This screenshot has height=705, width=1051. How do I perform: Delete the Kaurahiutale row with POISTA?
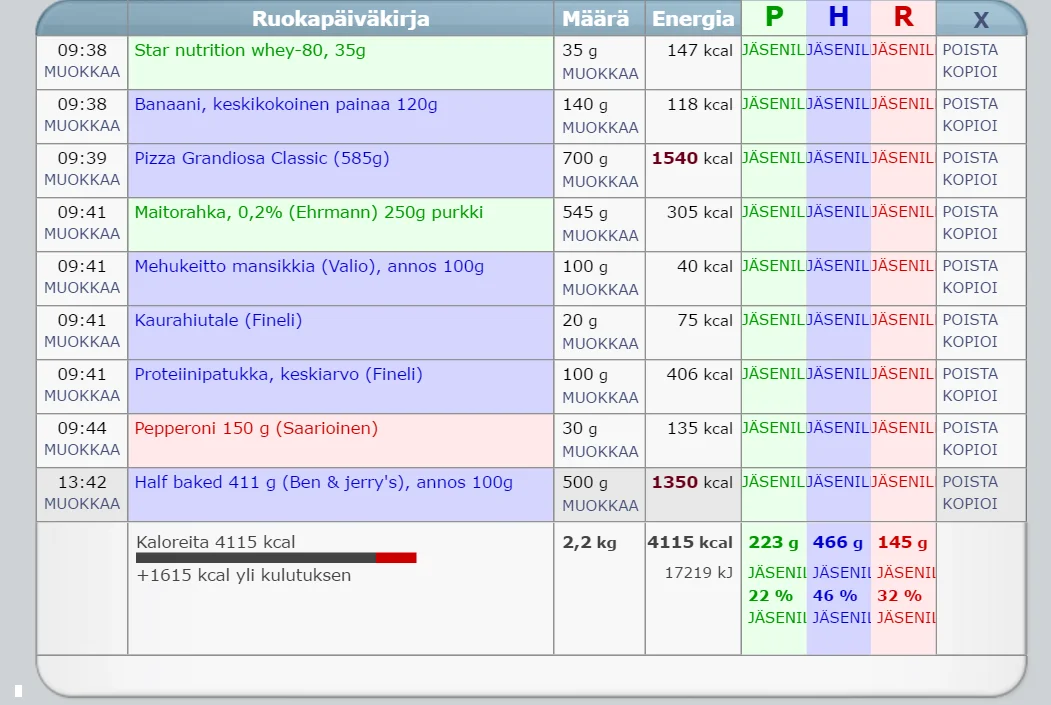tap(970, 320)
